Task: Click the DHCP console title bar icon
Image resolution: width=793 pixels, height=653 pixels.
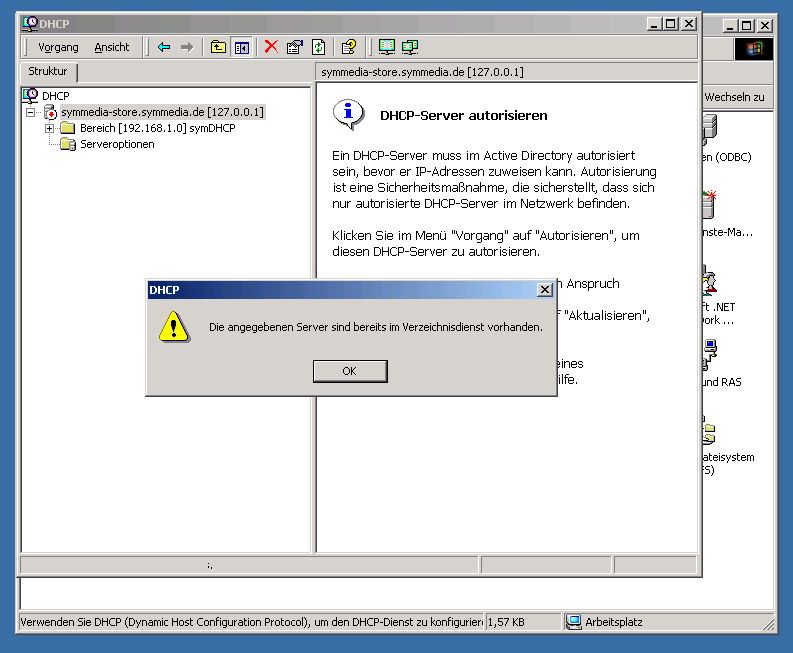Action: click(30, 23)
